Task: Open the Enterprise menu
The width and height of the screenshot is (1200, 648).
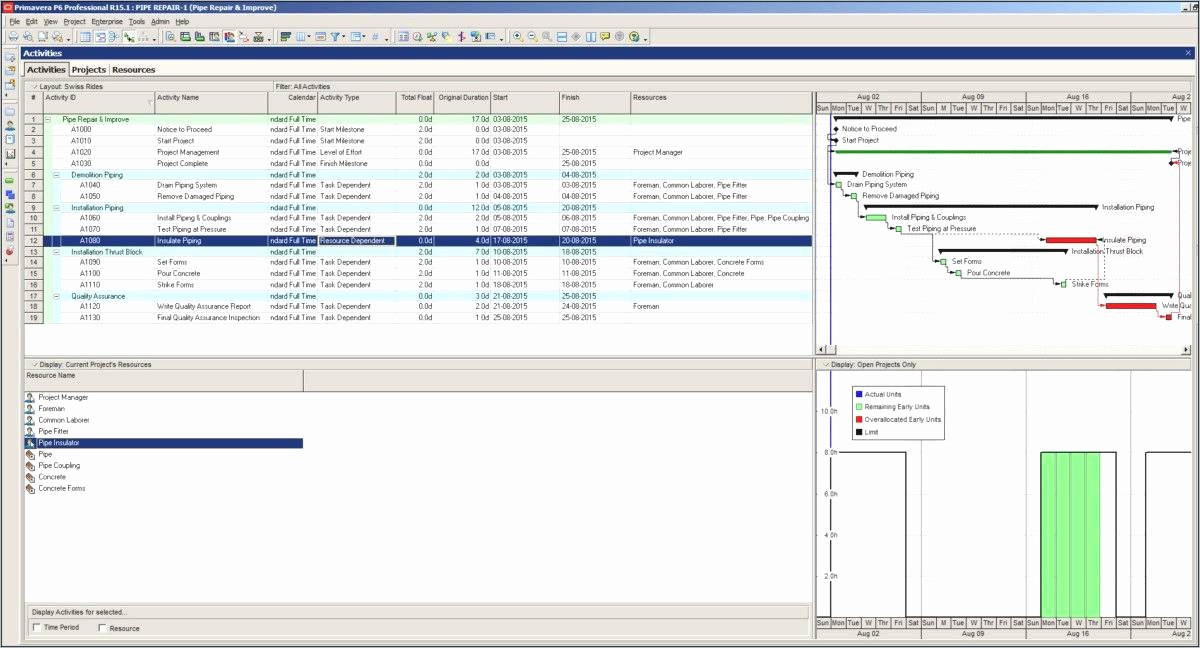Action: 106,21
